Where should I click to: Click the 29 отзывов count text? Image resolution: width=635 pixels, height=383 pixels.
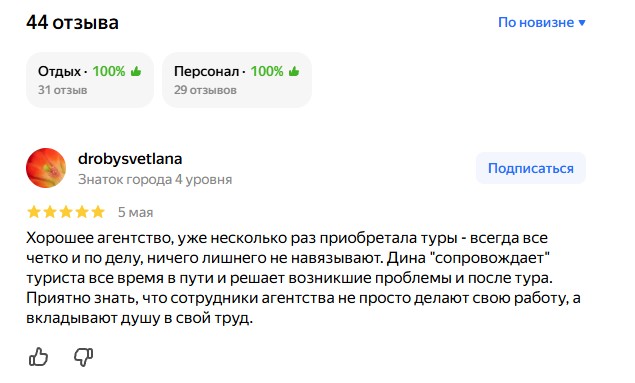(x=205, y=90)
